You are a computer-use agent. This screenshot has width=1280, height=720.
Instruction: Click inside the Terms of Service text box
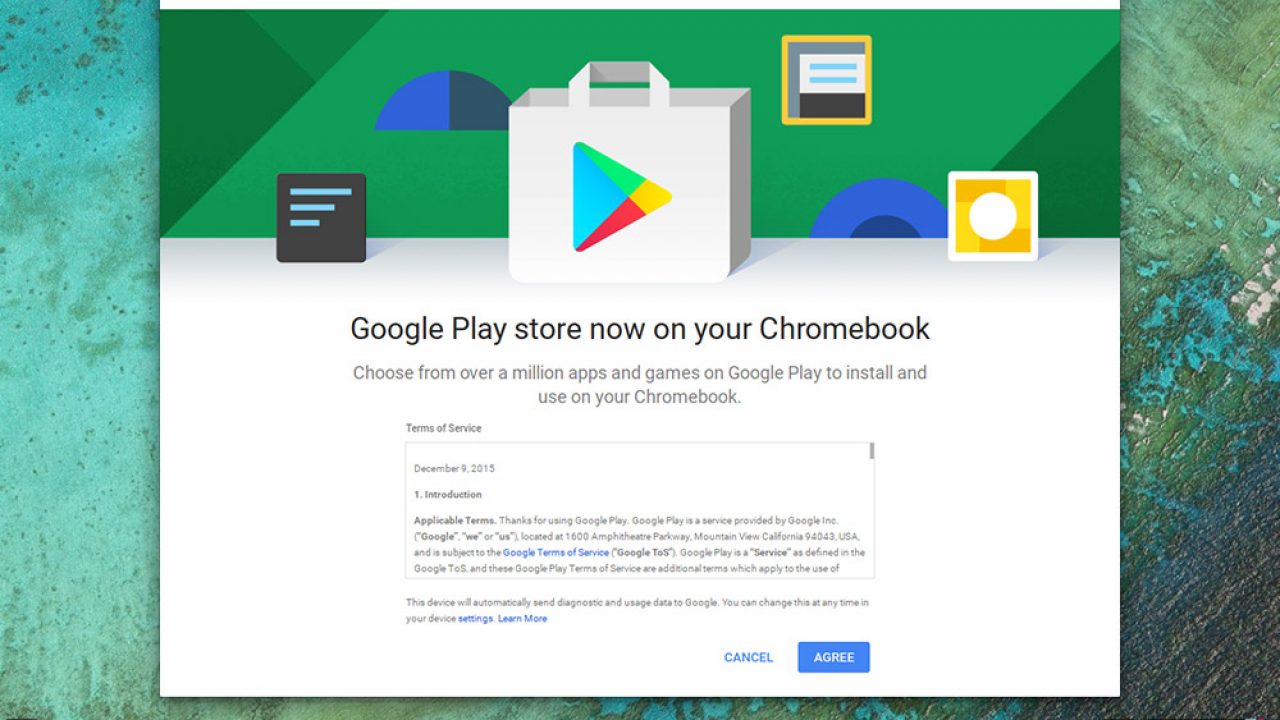[640, 510]
